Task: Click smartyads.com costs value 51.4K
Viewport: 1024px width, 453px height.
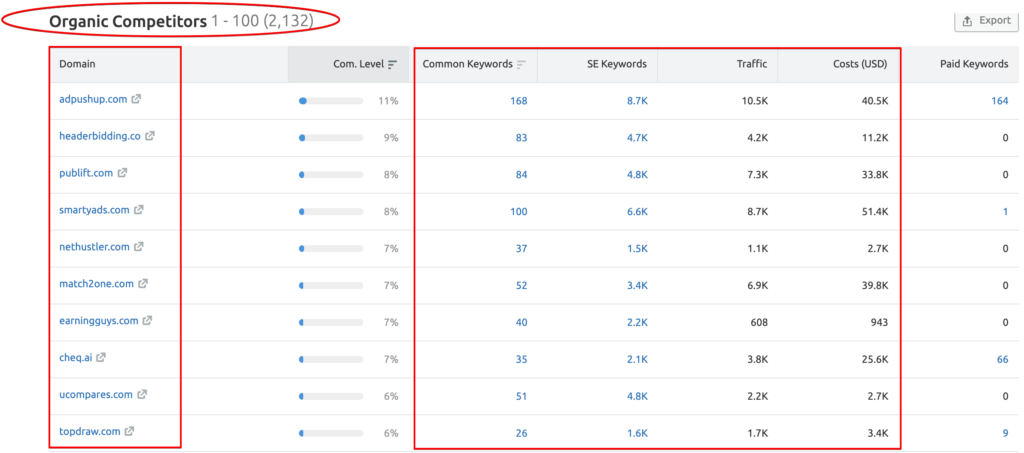Action: [874, 211]
